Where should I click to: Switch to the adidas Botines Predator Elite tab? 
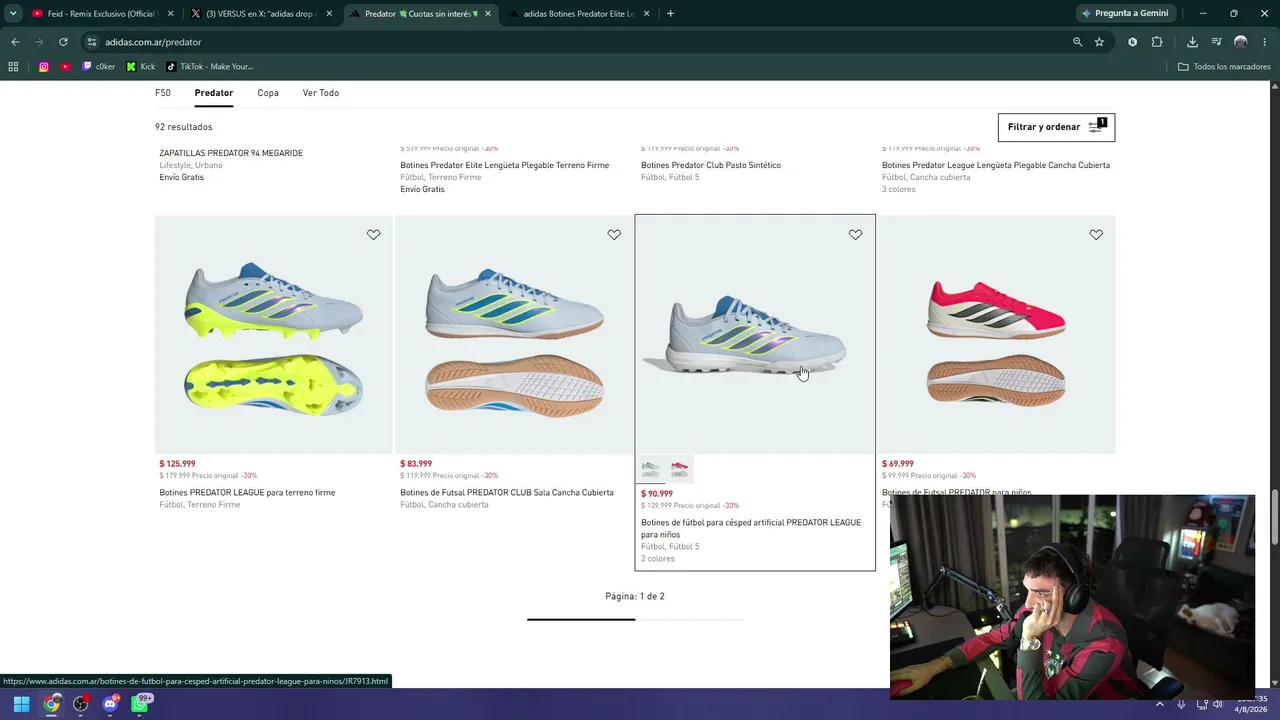580,14
